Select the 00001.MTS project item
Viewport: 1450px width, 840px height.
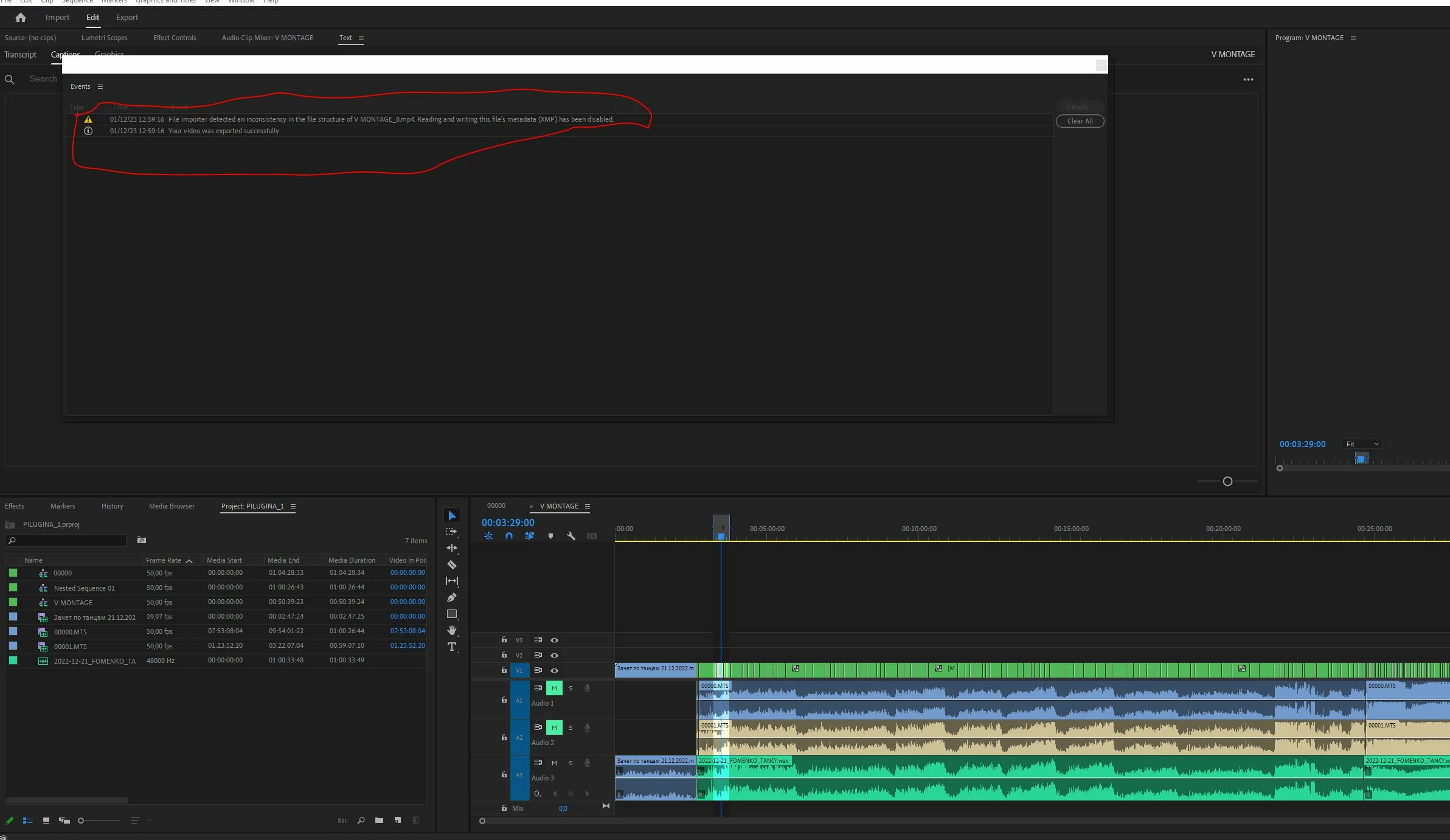coord(71,647)
